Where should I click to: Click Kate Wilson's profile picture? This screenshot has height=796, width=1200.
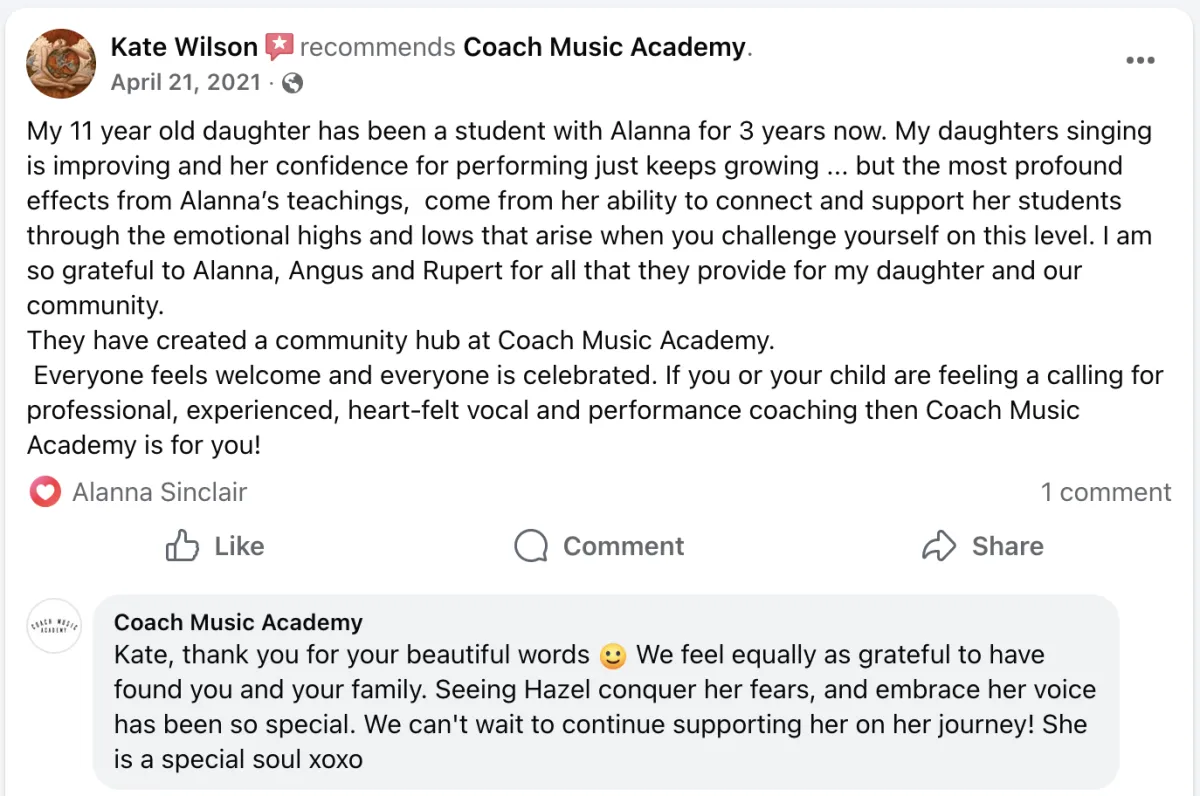61,63
